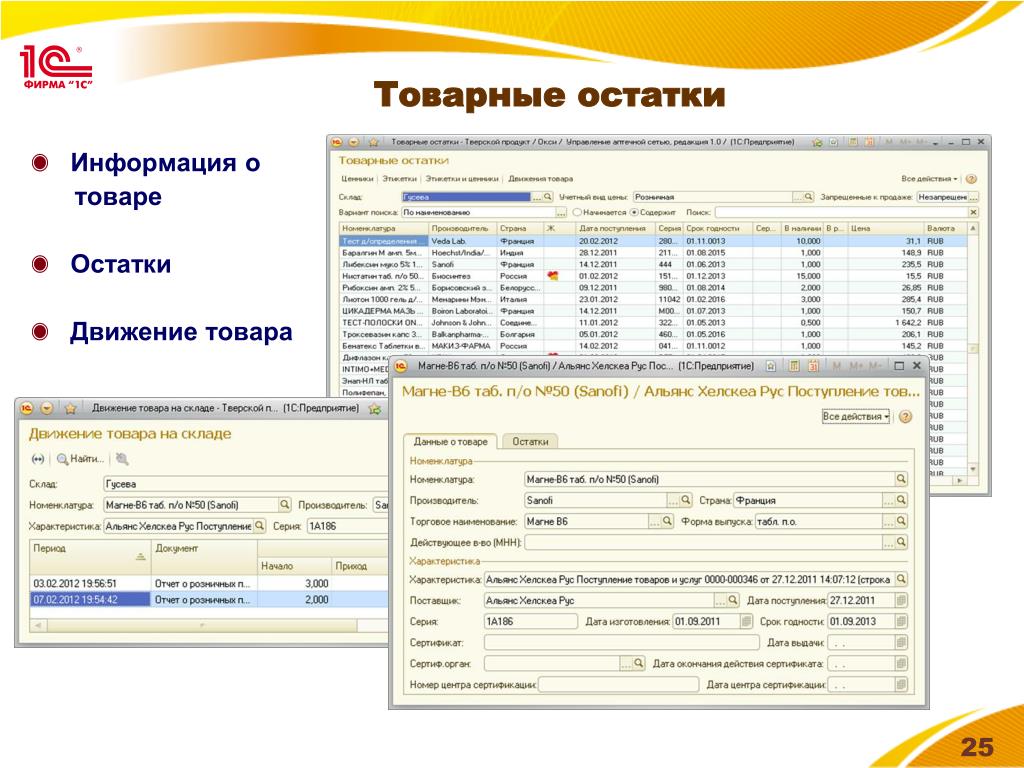Open magnifier lookup for Сертиф.орган
The width and height of the screenshot is (1024, 768).
pos(639,664)
